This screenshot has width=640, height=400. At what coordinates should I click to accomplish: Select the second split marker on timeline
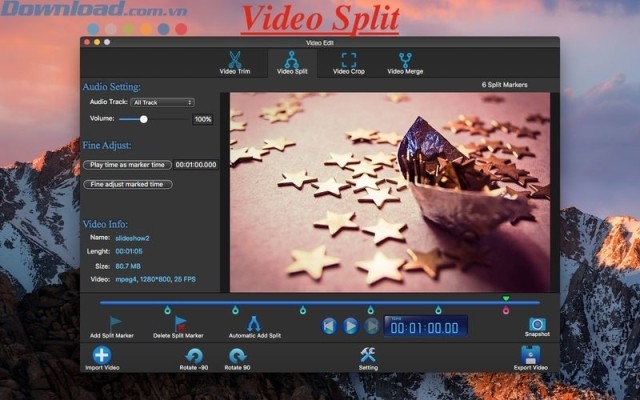coord(235,311)
